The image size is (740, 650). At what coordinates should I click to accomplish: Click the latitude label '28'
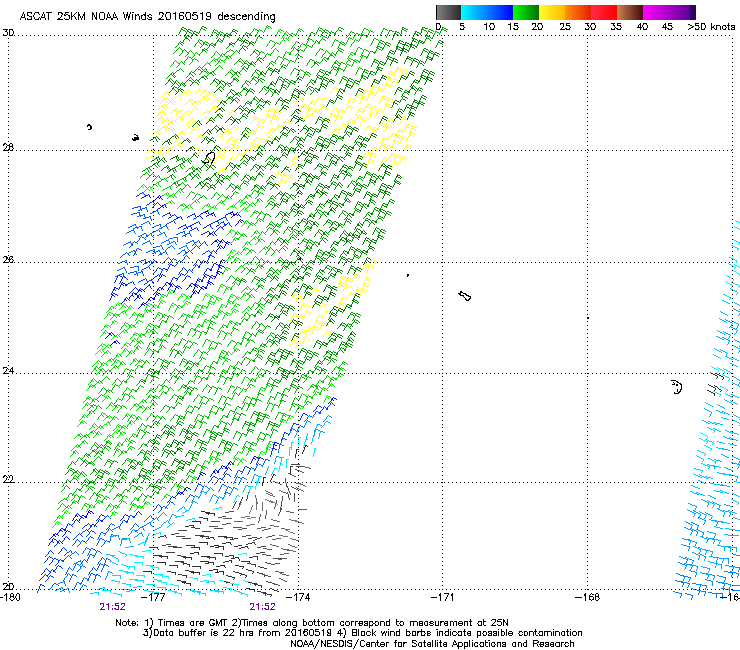8,147
